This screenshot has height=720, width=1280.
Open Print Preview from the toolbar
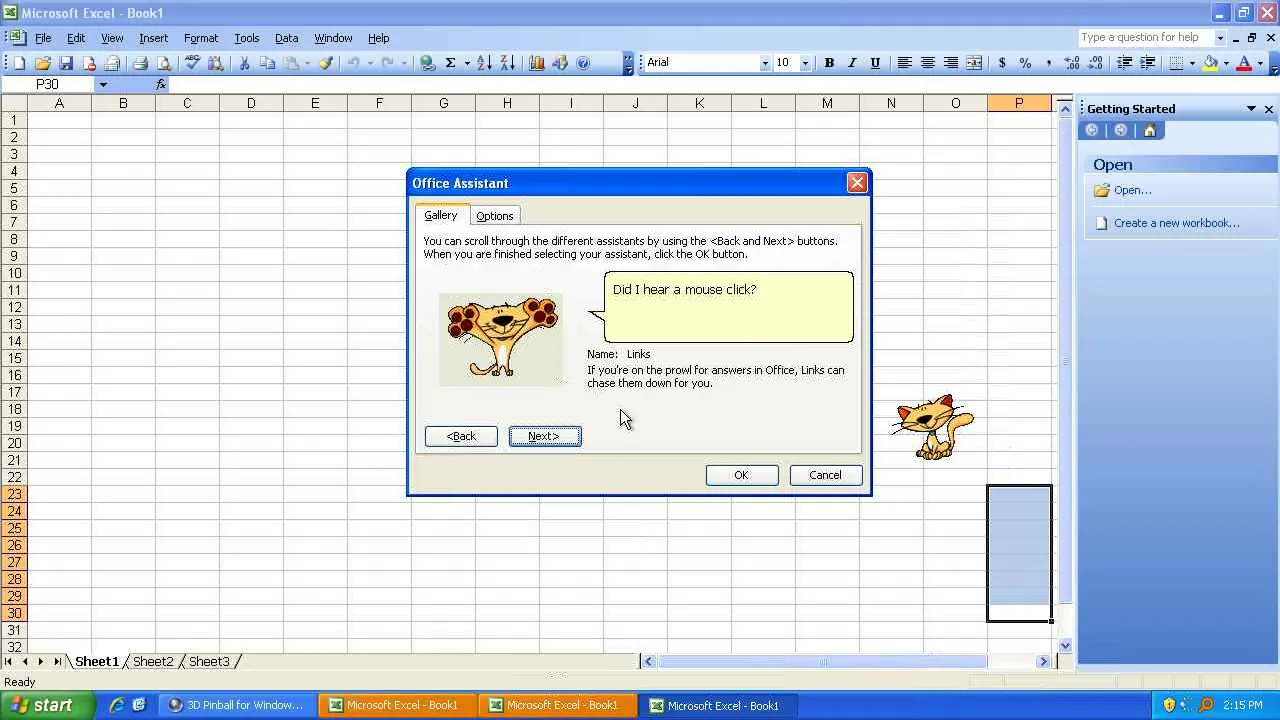point(164,63)
